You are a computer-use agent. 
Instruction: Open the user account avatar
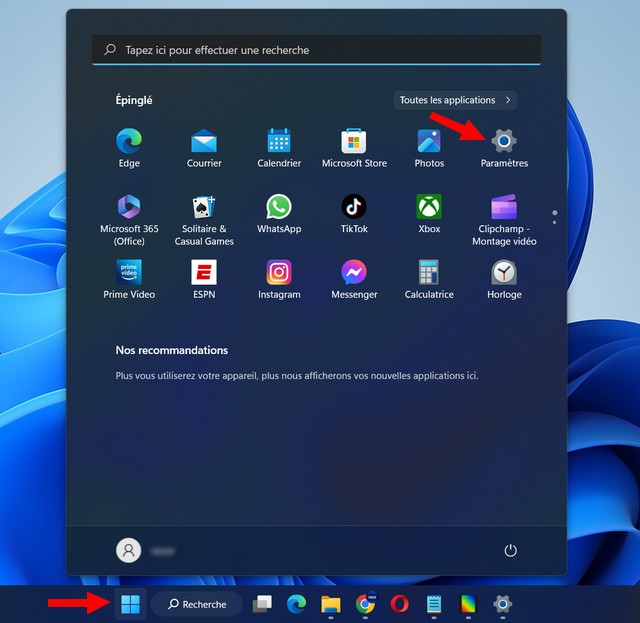click(x=129, y=550)
